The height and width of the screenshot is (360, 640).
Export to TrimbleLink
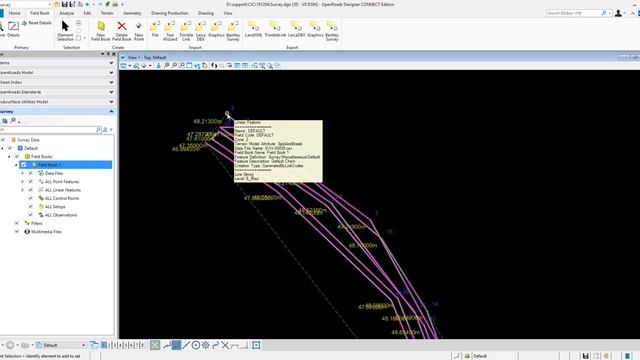275,29
